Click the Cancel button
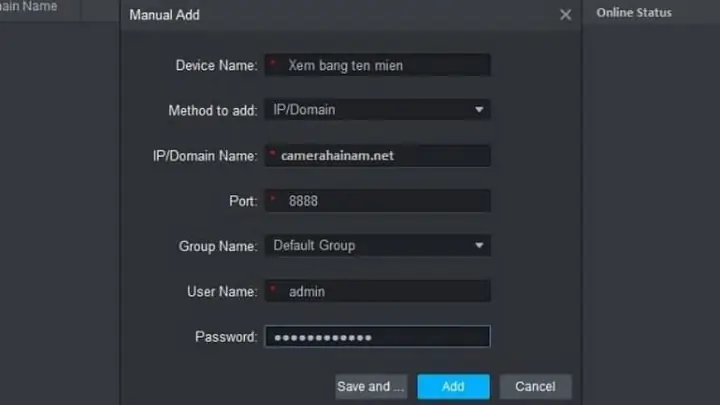Image resolution: width=720 pixels, height=405 pixels. pyautogui.click(x=535, y=386)
